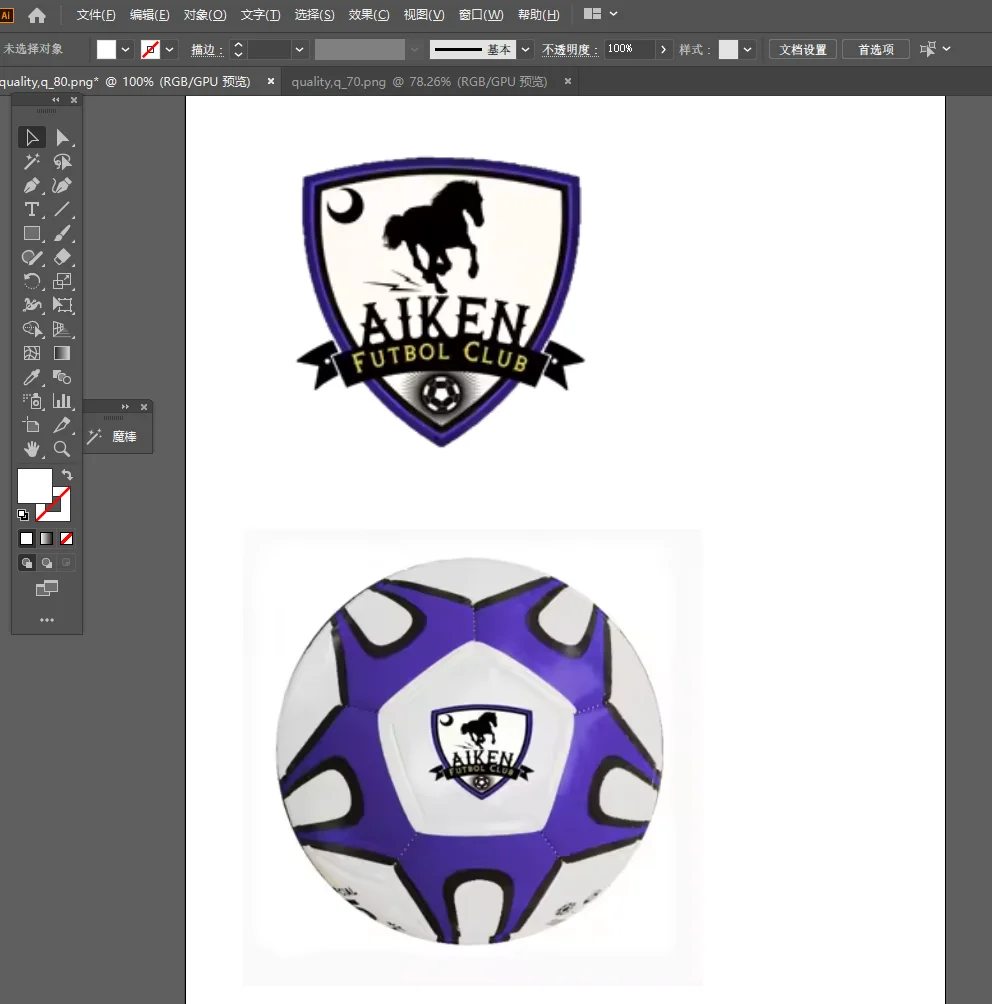Open the 效果(C) menu
This screenshot has width=992, height=1004.
click(369, 15)
